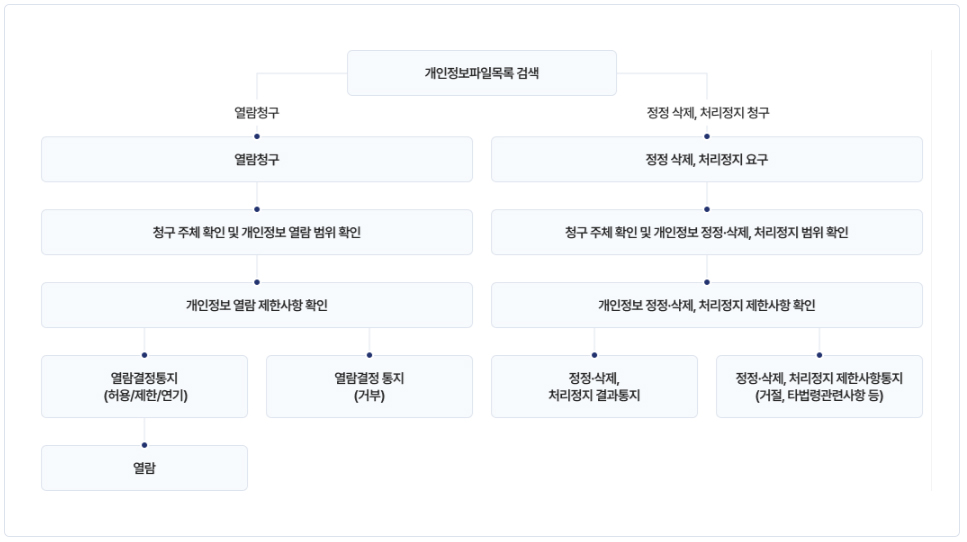Click the connector dot above 정정 삭제, 처리정지 요구
This screenshot has width=967, height=542.
(x=707, y=136)
